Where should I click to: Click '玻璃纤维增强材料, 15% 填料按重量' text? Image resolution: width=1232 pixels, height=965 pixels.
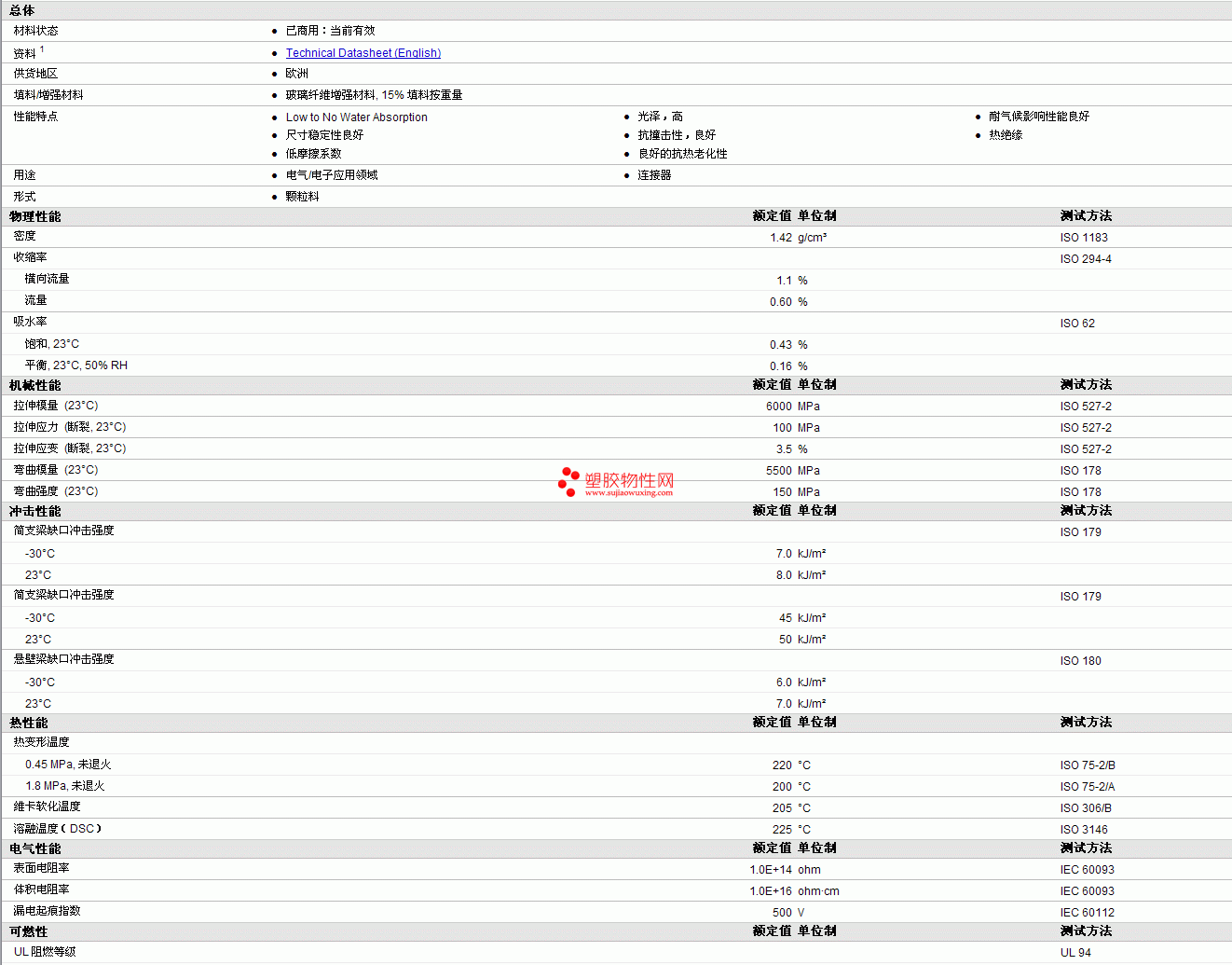[374, 95]
